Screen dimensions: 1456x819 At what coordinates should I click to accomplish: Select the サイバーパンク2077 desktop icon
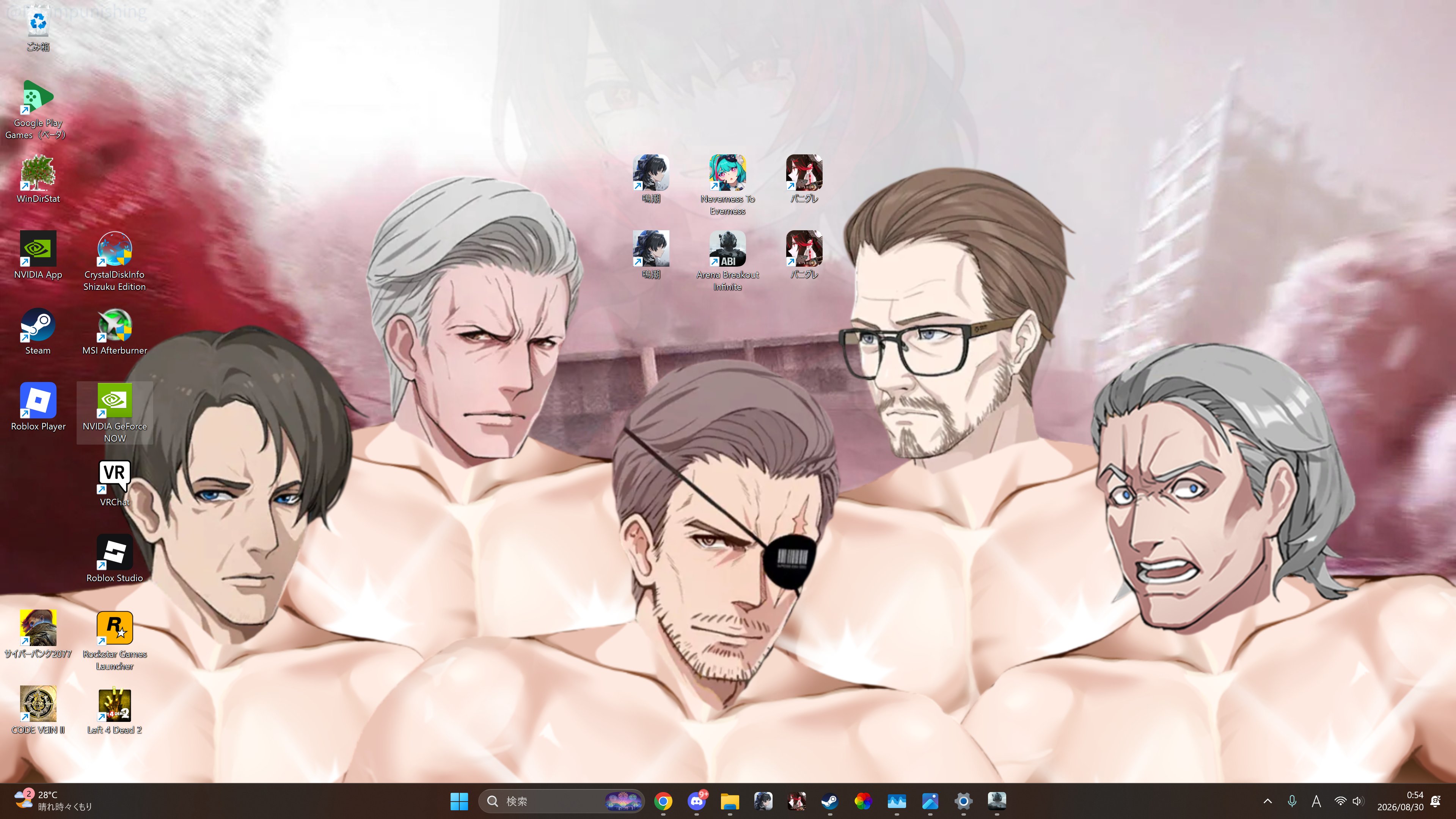pos(38,634)
